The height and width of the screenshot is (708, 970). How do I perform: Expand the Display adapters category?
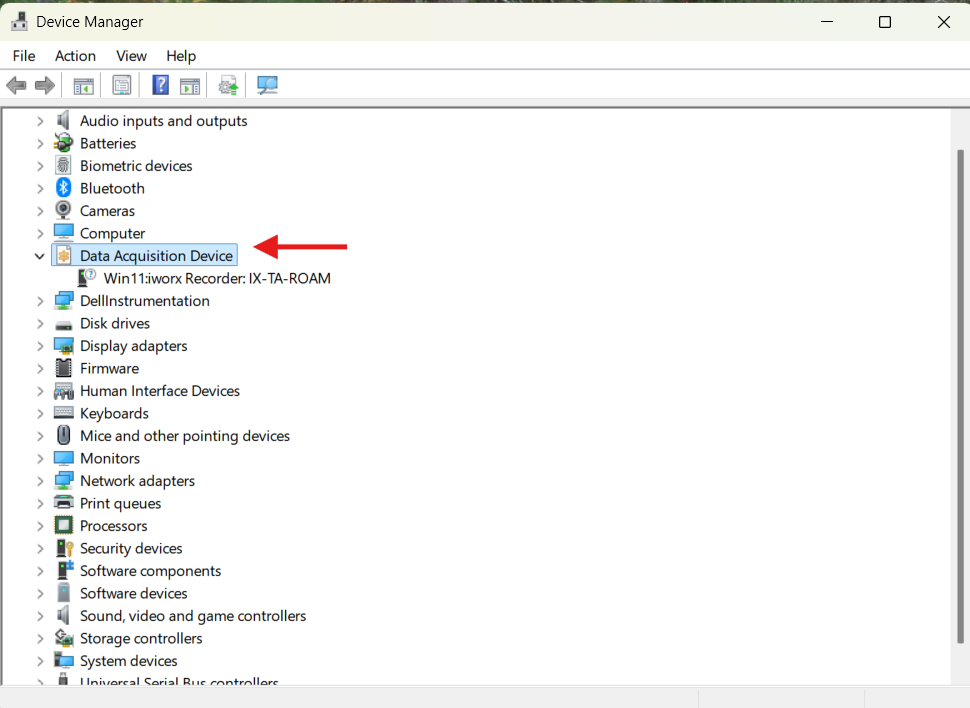pyautogui.click(x=40, y=346)
